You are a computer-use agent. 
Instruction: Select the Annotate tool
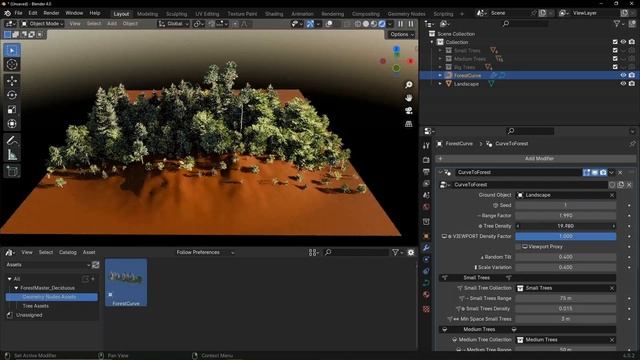(x=12, y=140)
